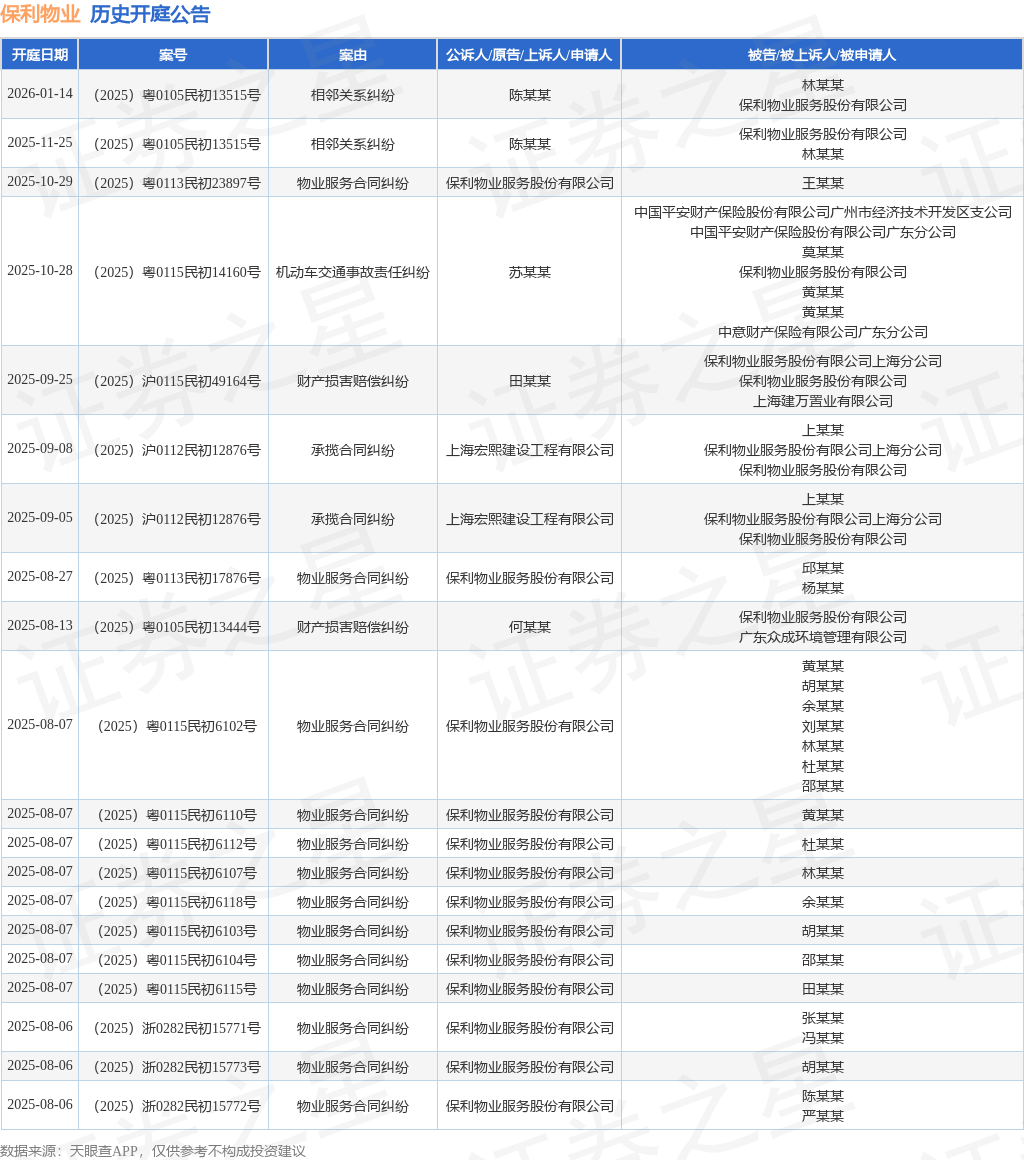Click the 开庭日期 column header
Viewport: 1024px width, 1160px height.
click(40, 55)
